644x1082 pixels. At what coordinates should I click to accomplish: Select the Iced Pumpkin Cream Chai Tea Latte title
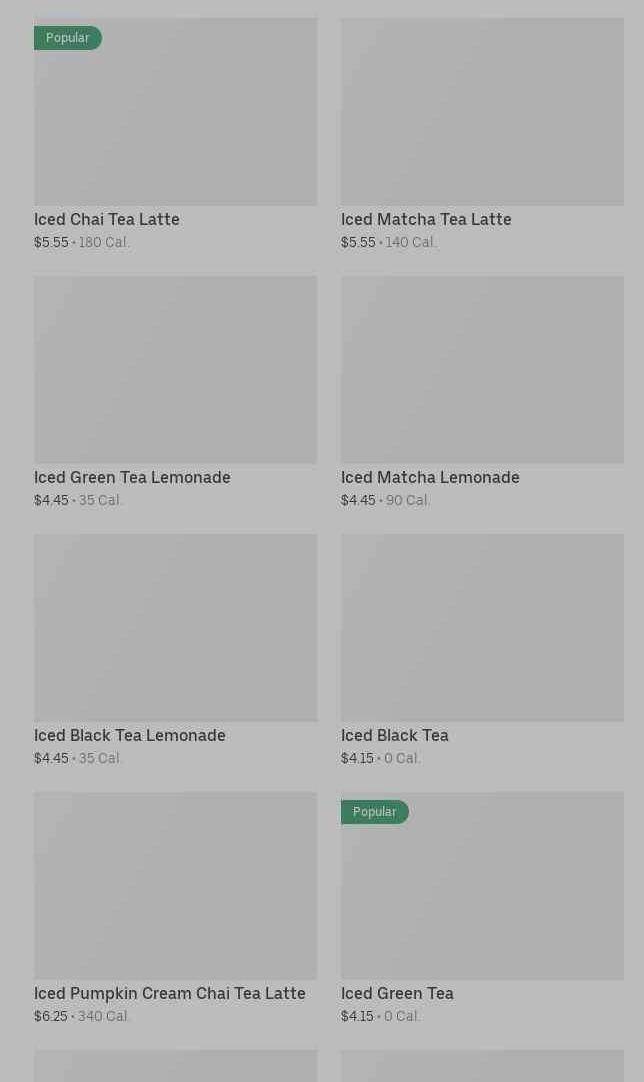[x=170, y=993]
